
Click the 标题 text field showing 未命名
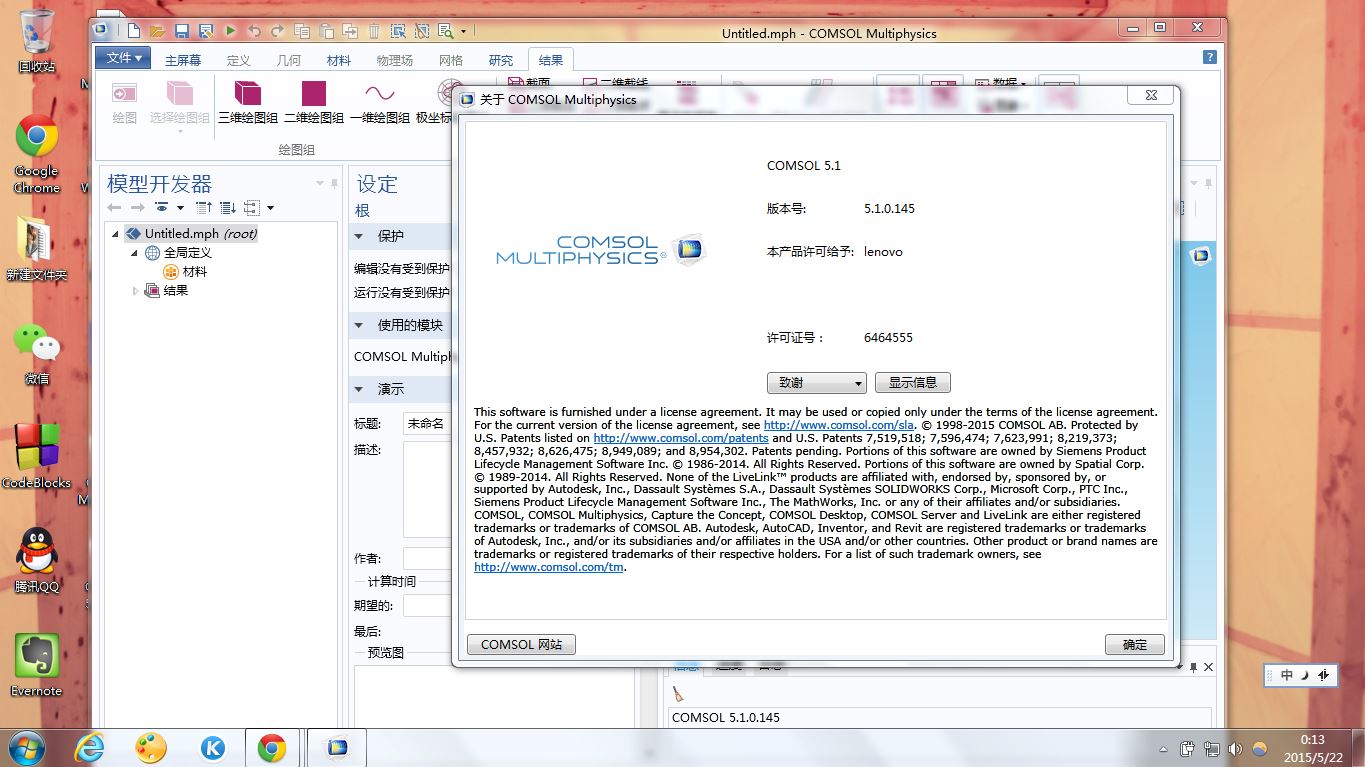pyautogui.click(x=427, y=424)
